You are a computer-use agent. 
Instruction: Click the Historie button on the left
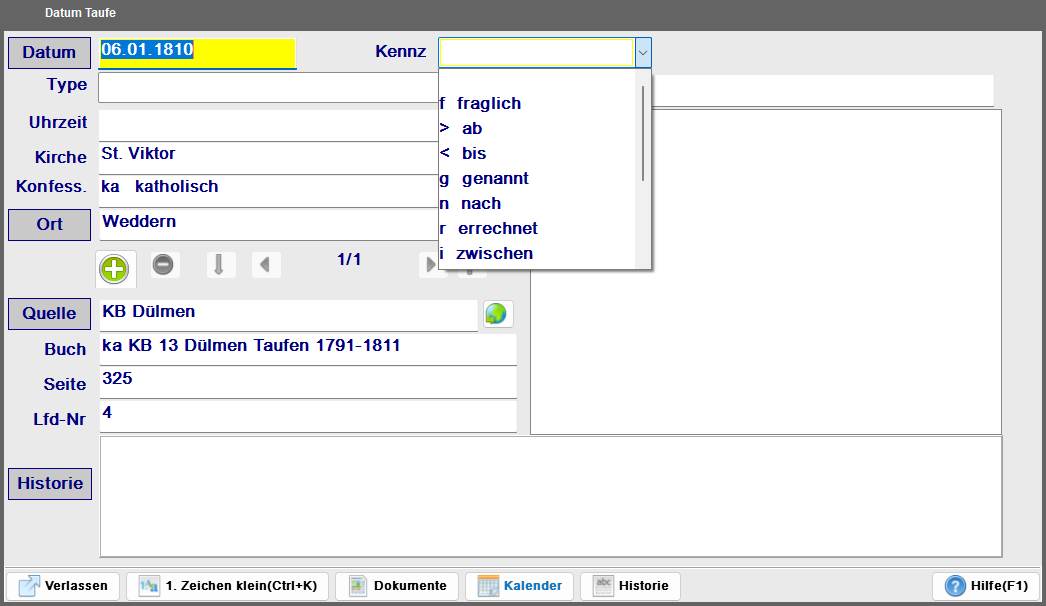[x=49, y=483]
